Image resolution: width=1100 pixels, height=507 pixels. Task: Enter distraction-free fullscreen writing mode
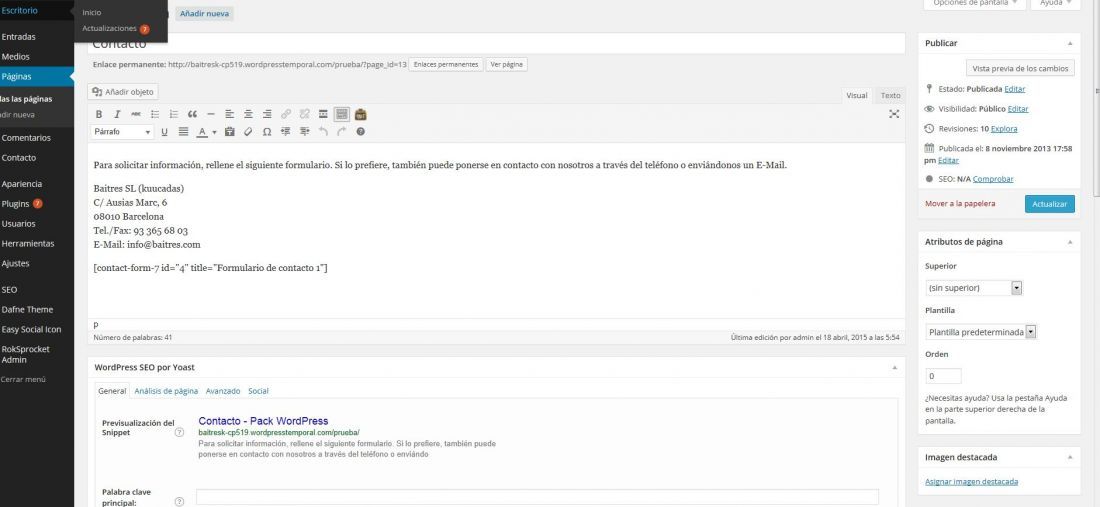pos(894,114)
